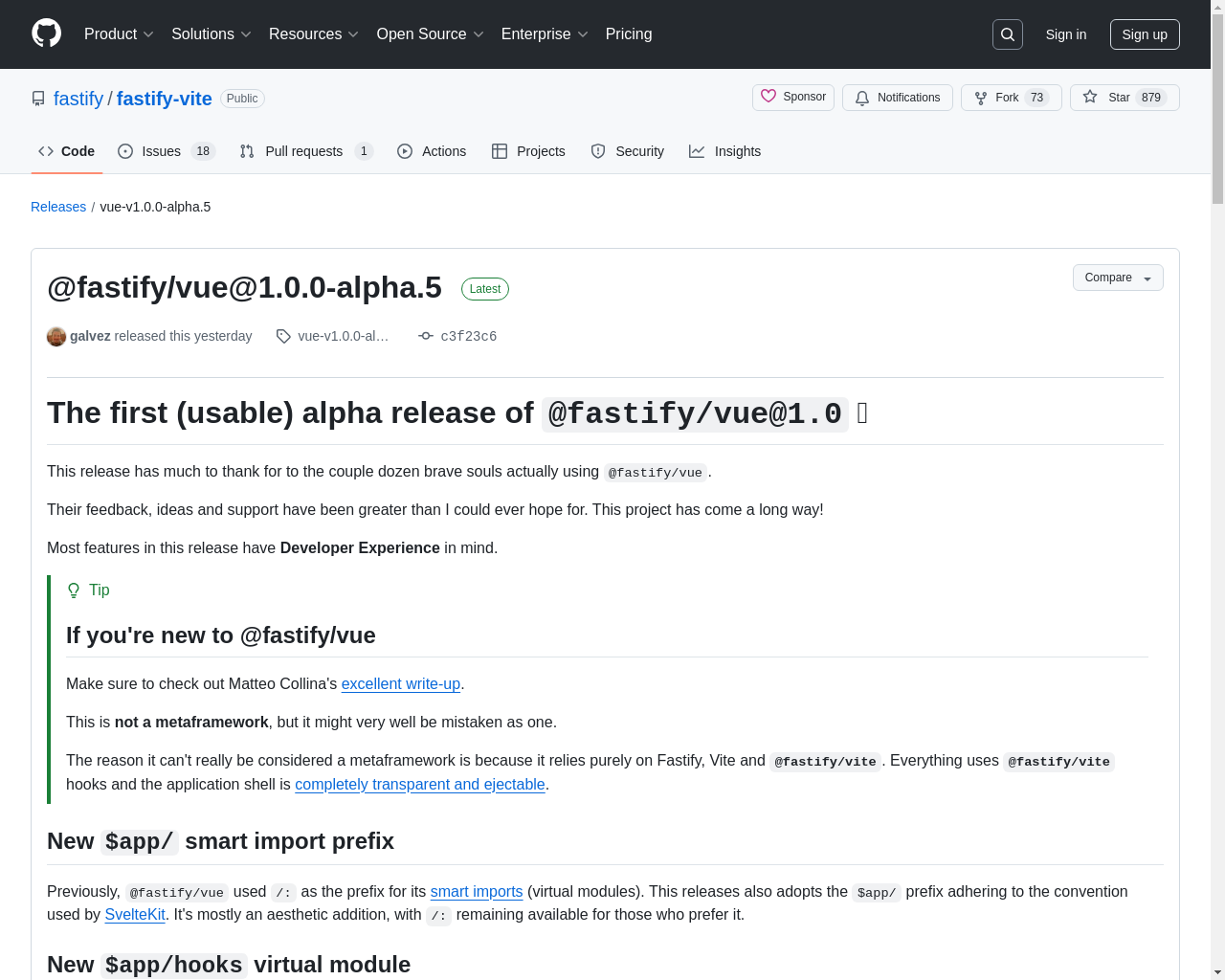Click the @fastify/vue@1.0.0-alpha.5 release title
Viewport: 1225px width, 980px height.
point(244,287)
